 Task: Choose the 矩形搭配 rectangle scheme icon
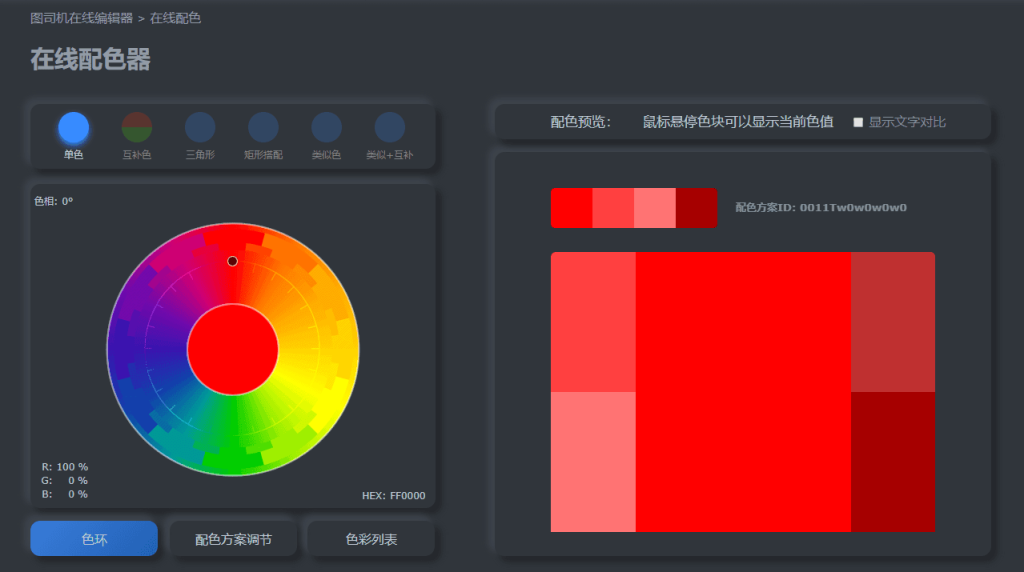(263, 128)
